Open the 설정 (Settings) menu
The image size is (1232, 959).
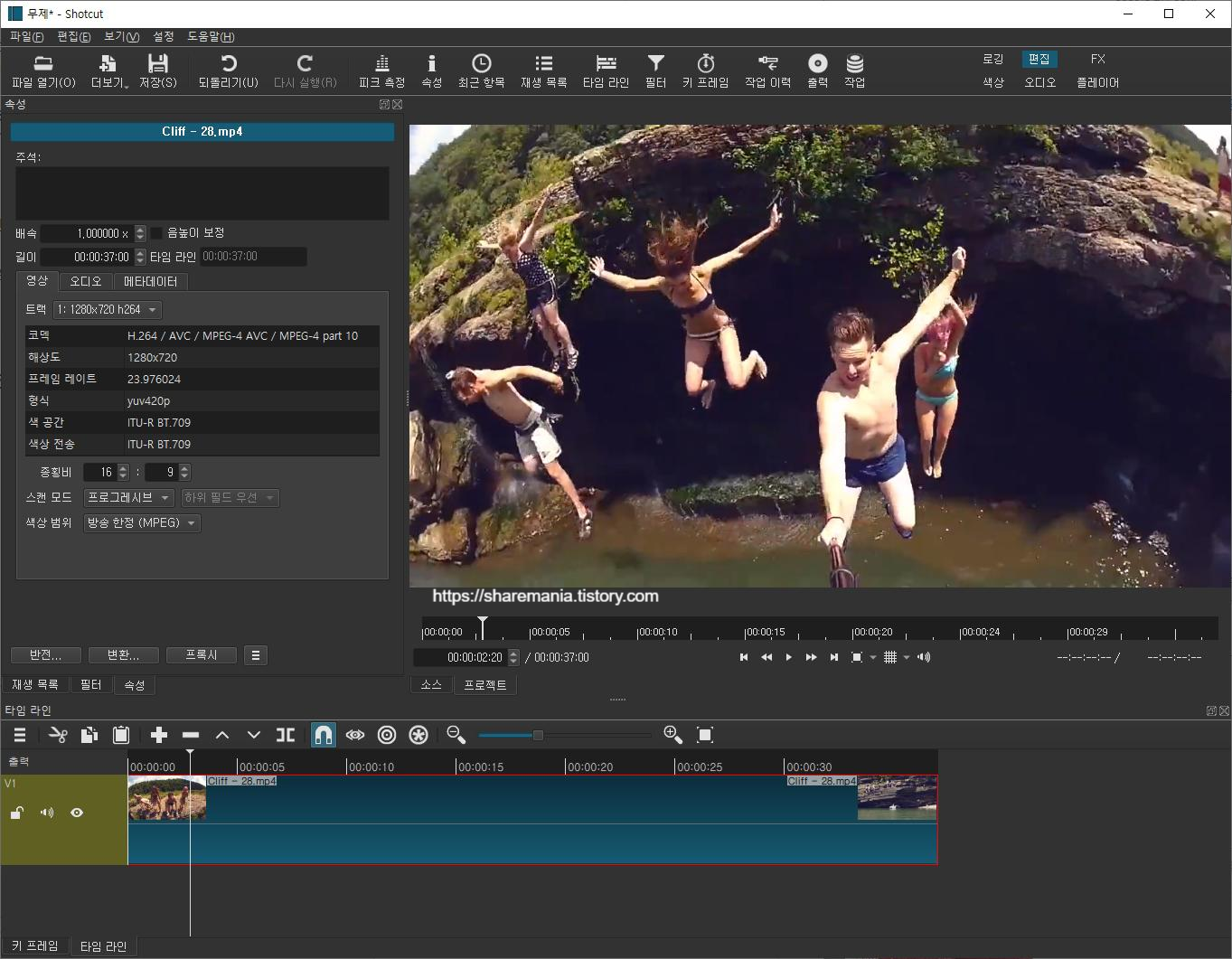tap(163, 37)
